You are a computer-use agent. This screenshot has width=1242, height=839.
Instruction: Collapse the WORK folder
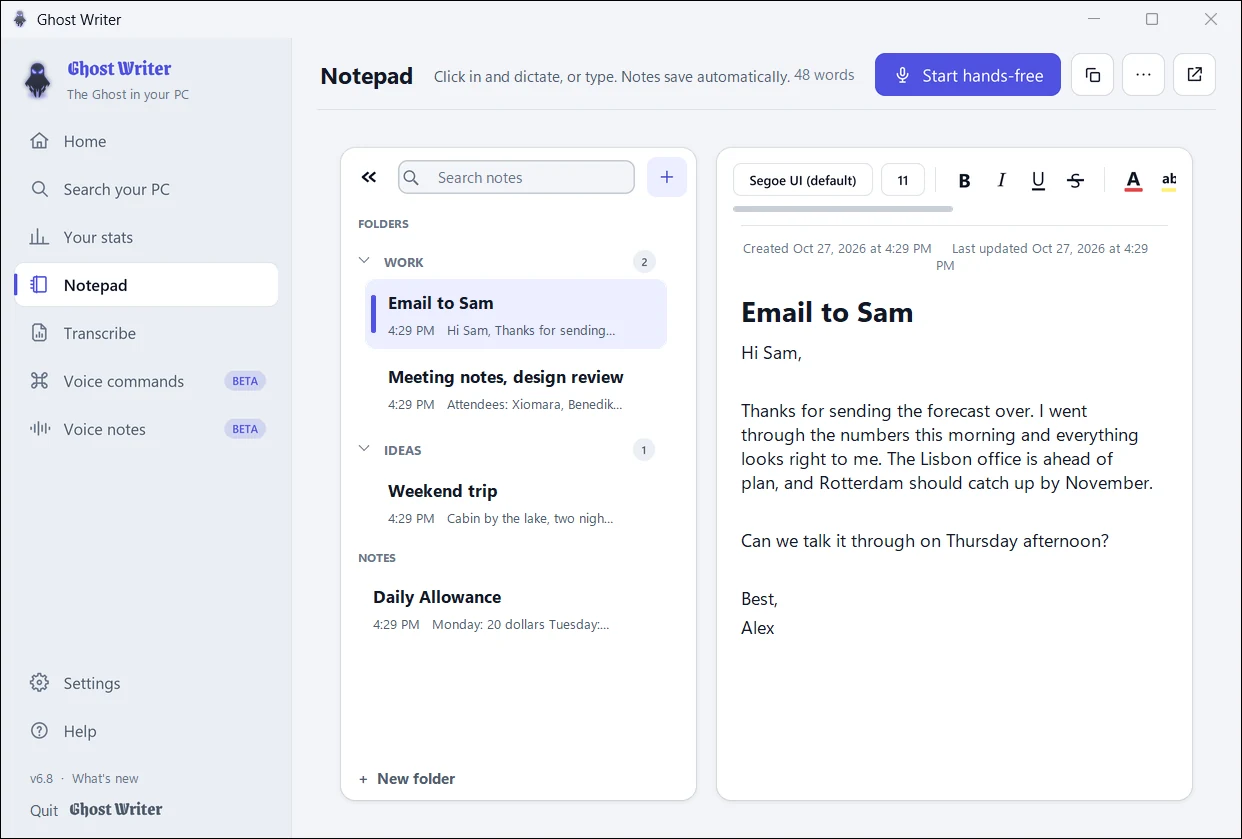click(364, 261)
